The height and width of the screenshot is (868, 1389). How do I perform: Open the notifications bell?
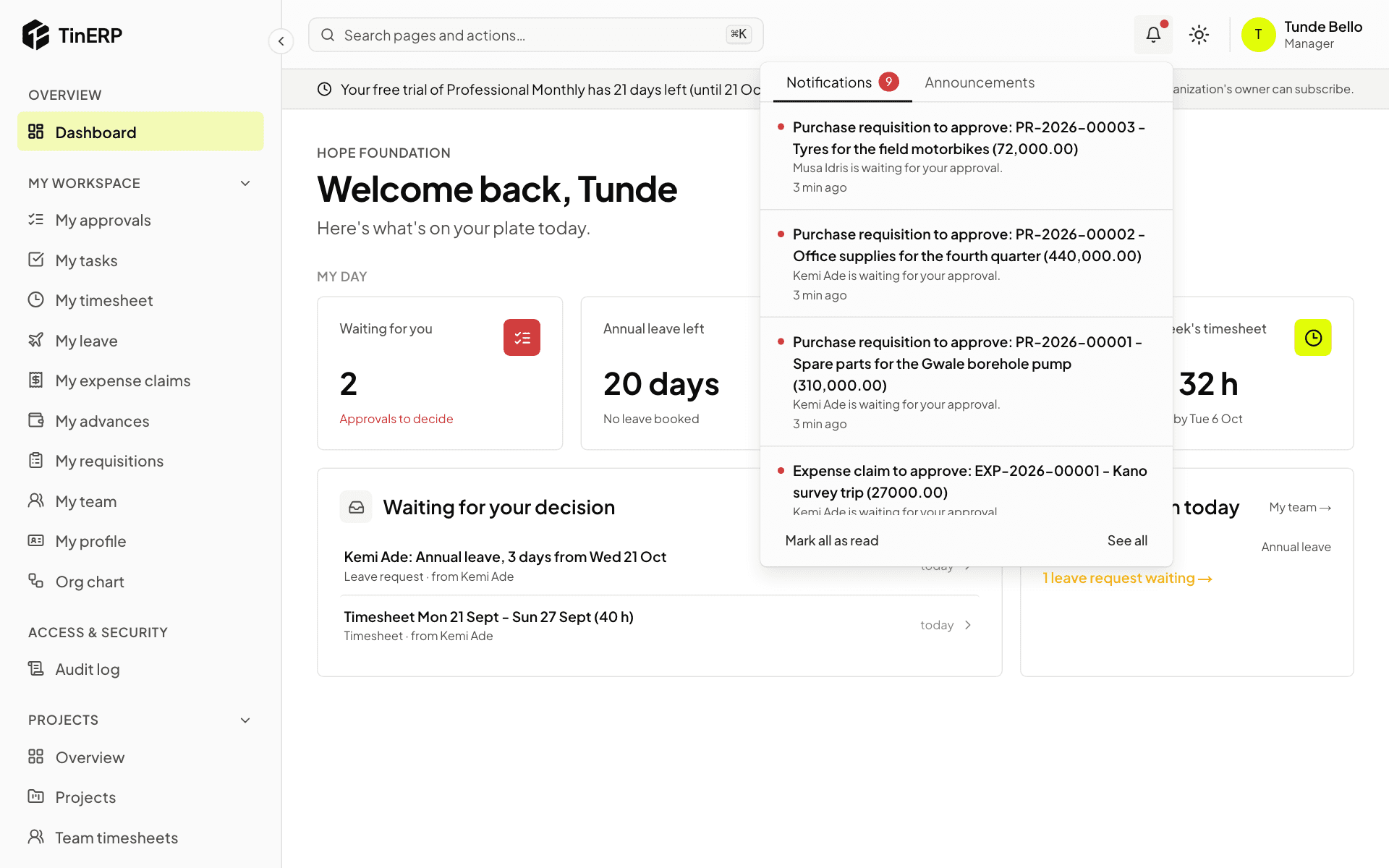[x=1153, y=35]
